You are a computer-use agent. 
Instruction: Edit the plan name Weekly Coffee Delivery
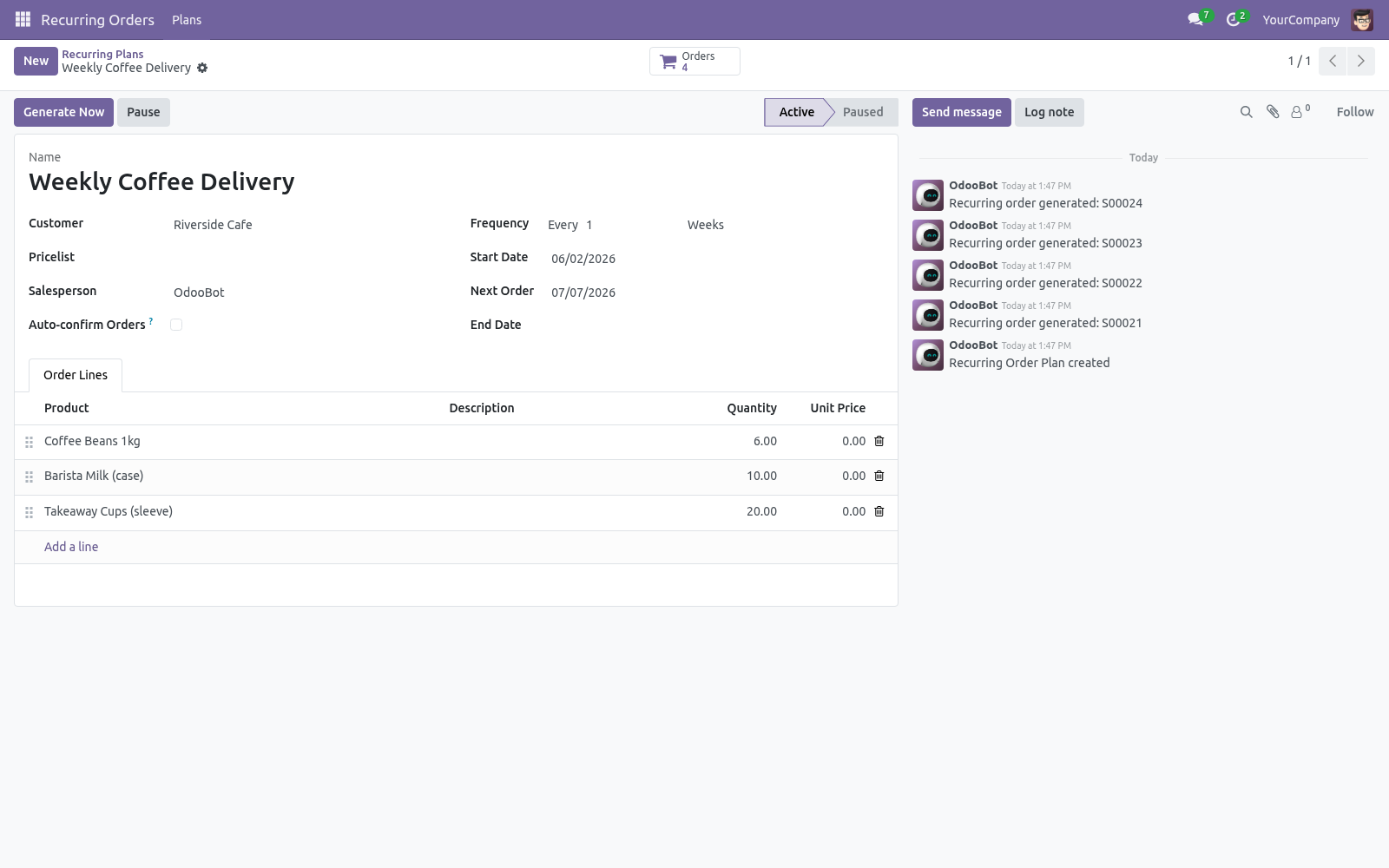456,181
